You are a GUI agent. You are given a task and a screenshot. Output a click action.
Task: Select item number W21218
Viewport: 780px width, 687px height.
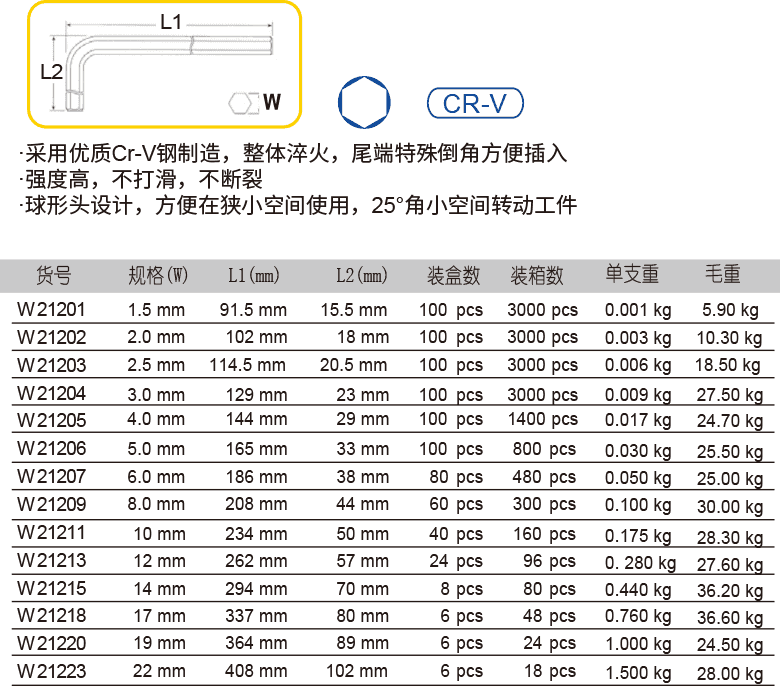(51, 615)
